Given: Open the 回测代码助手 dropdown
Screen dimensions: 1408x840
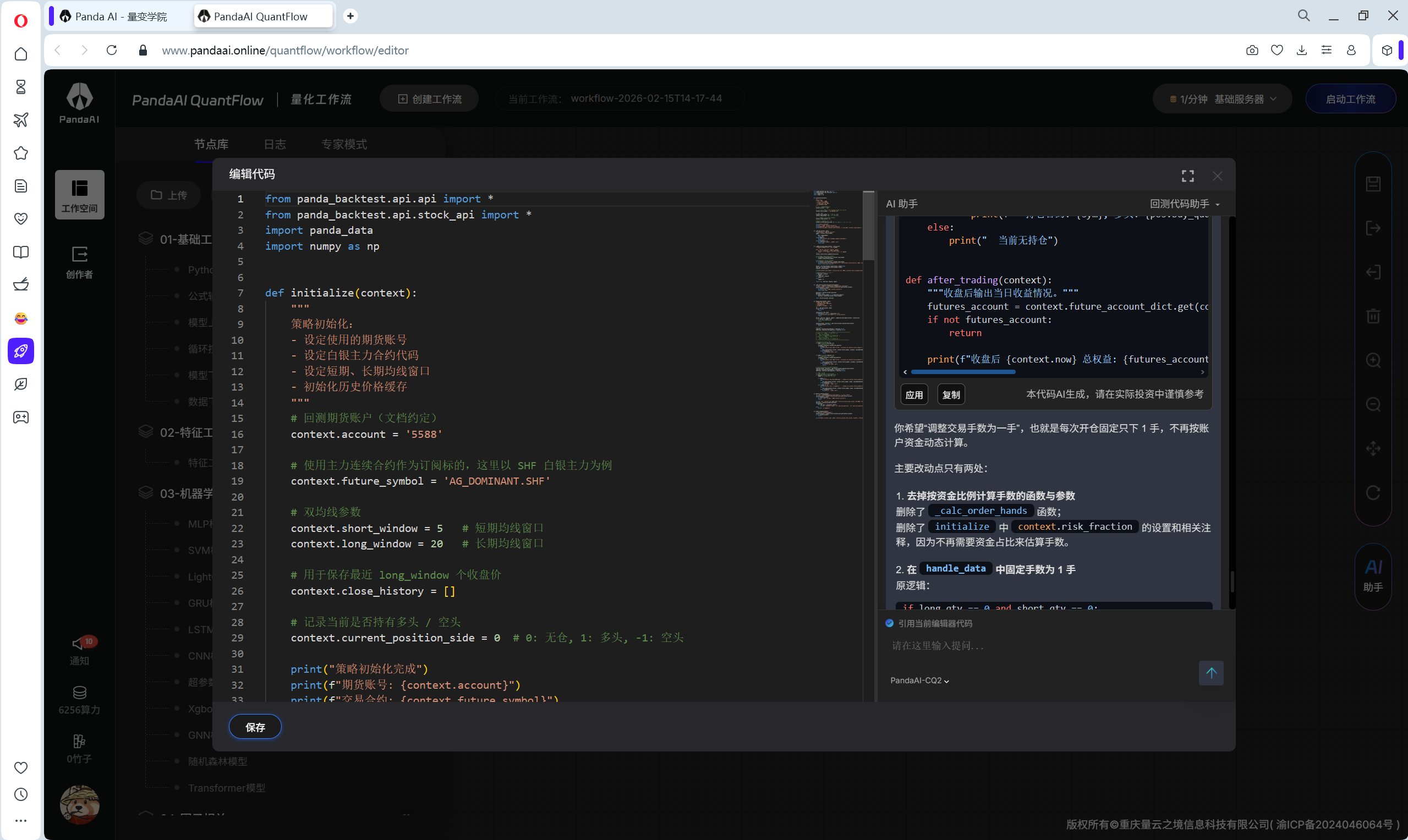Looking at the screenshot, I should (x=1185, y=204).
